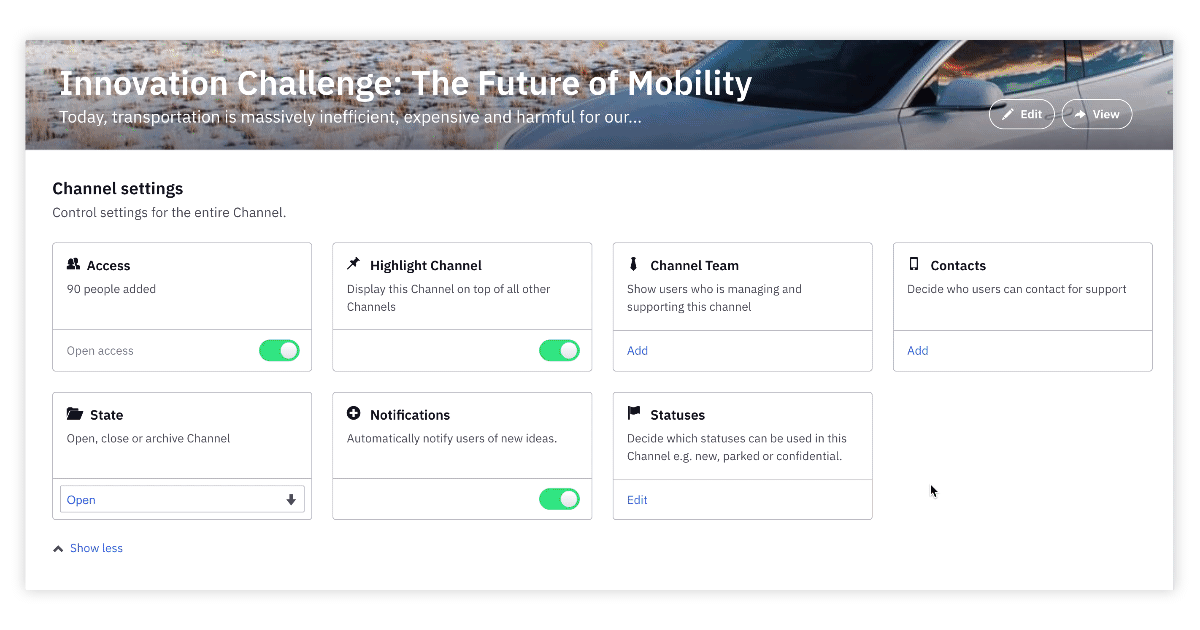Click the Statuses flag icon
1200x630 pixels.
(x=634, y=414)
